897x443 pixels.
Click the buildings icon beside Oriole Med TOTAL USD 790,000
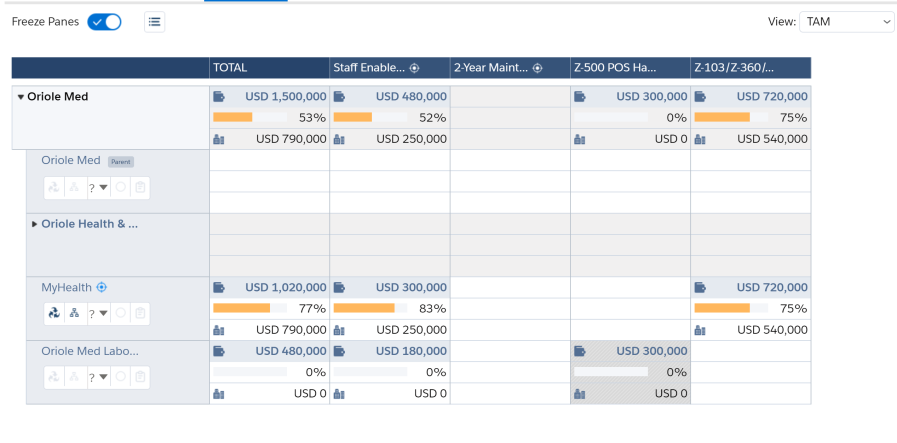click(x=219, y=139)
